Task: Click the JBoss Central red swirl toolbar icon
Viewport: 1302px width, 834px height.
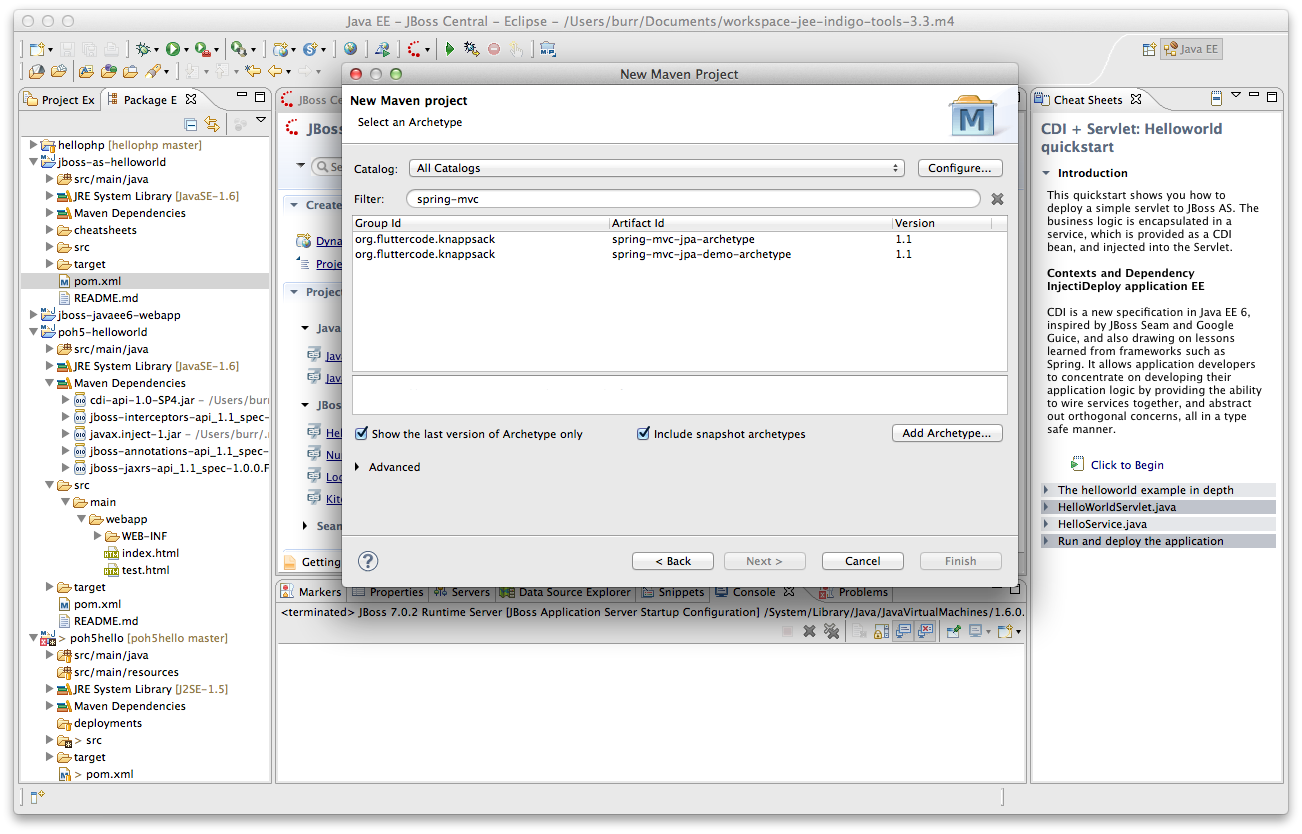Action: pos(413,49)
